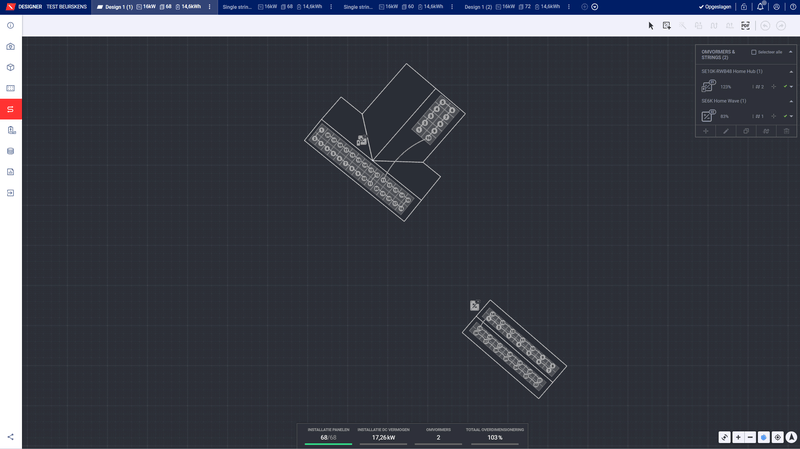Click the add inverter tool icon
800x449 pixels.
[666, 26]
